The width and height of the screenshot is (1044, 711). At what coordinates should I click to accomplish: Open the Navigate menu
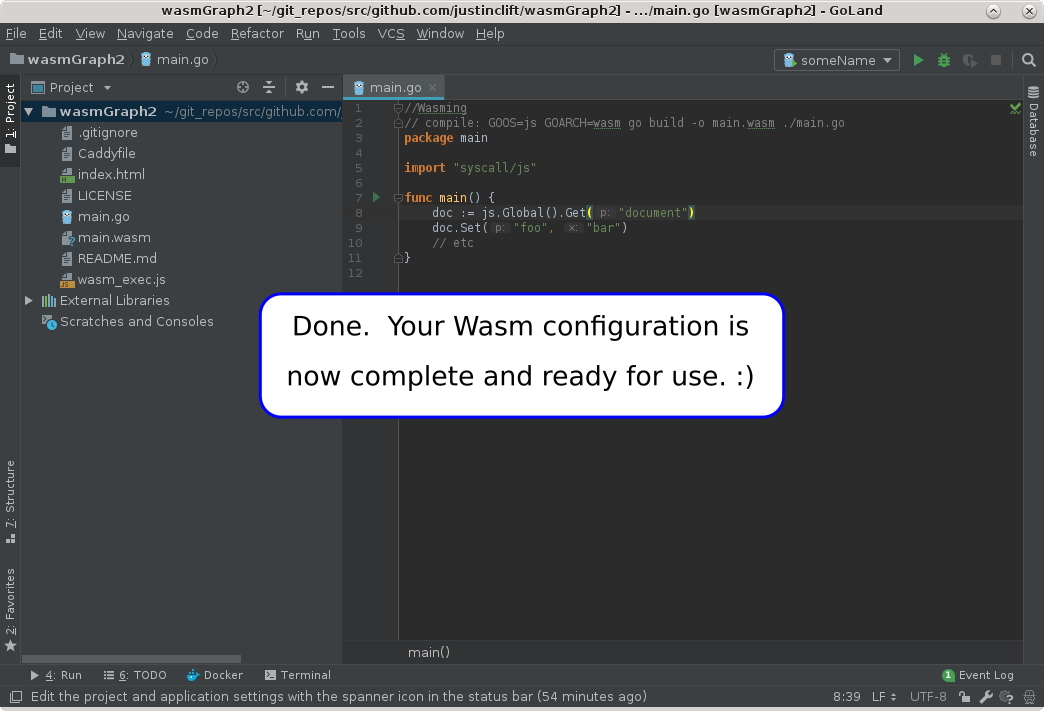(x=145, y=33)
